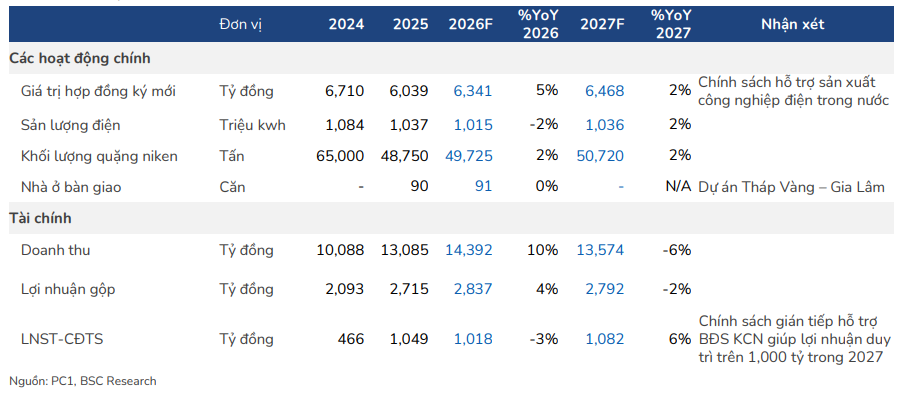The width and height of the screenshot is (899, 400).
Task: Select the "Tài chính" section heading
Action: 41,217
